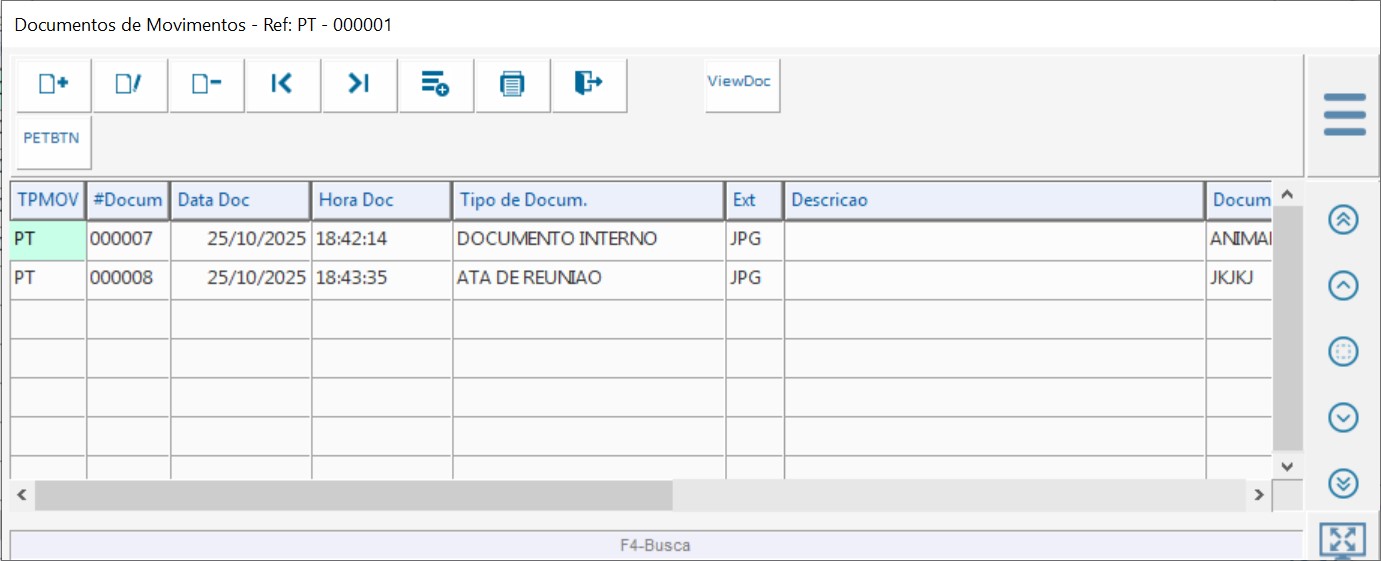Jump to bottom with double-down chevron

pos(1343,483)
